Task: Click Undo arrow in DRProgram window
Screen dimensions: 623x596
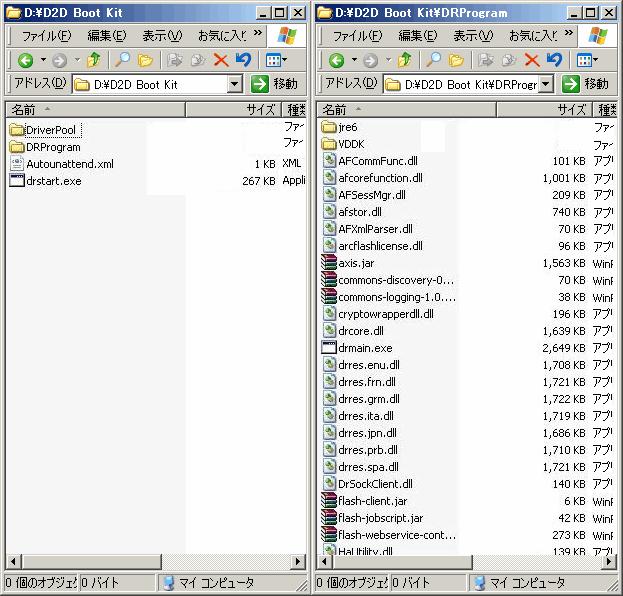Action: pos(554,60)
